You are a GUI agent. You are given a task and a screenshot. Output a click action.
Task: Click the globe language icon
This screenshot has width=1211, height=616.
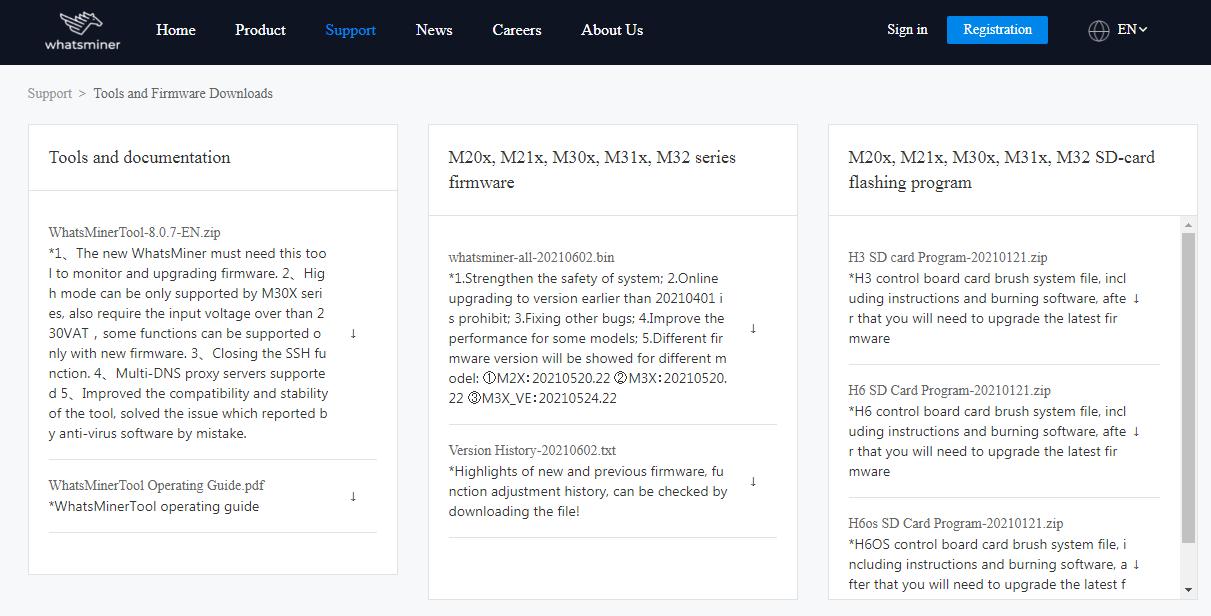(1098, 30)
